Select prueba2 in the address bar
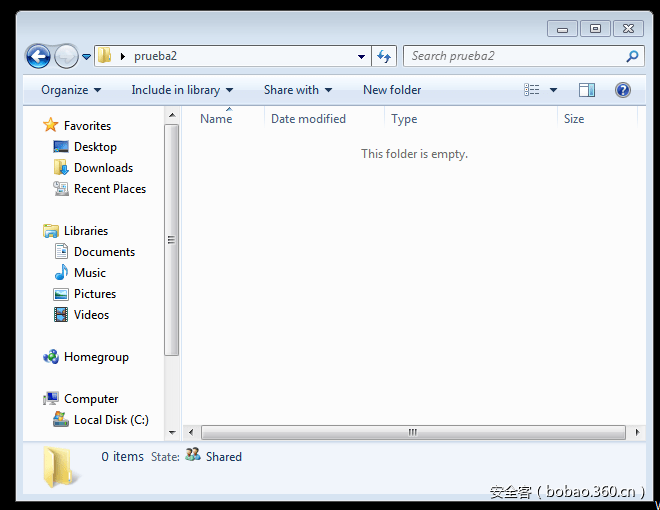The image size is (660, 510). [155, 56]
